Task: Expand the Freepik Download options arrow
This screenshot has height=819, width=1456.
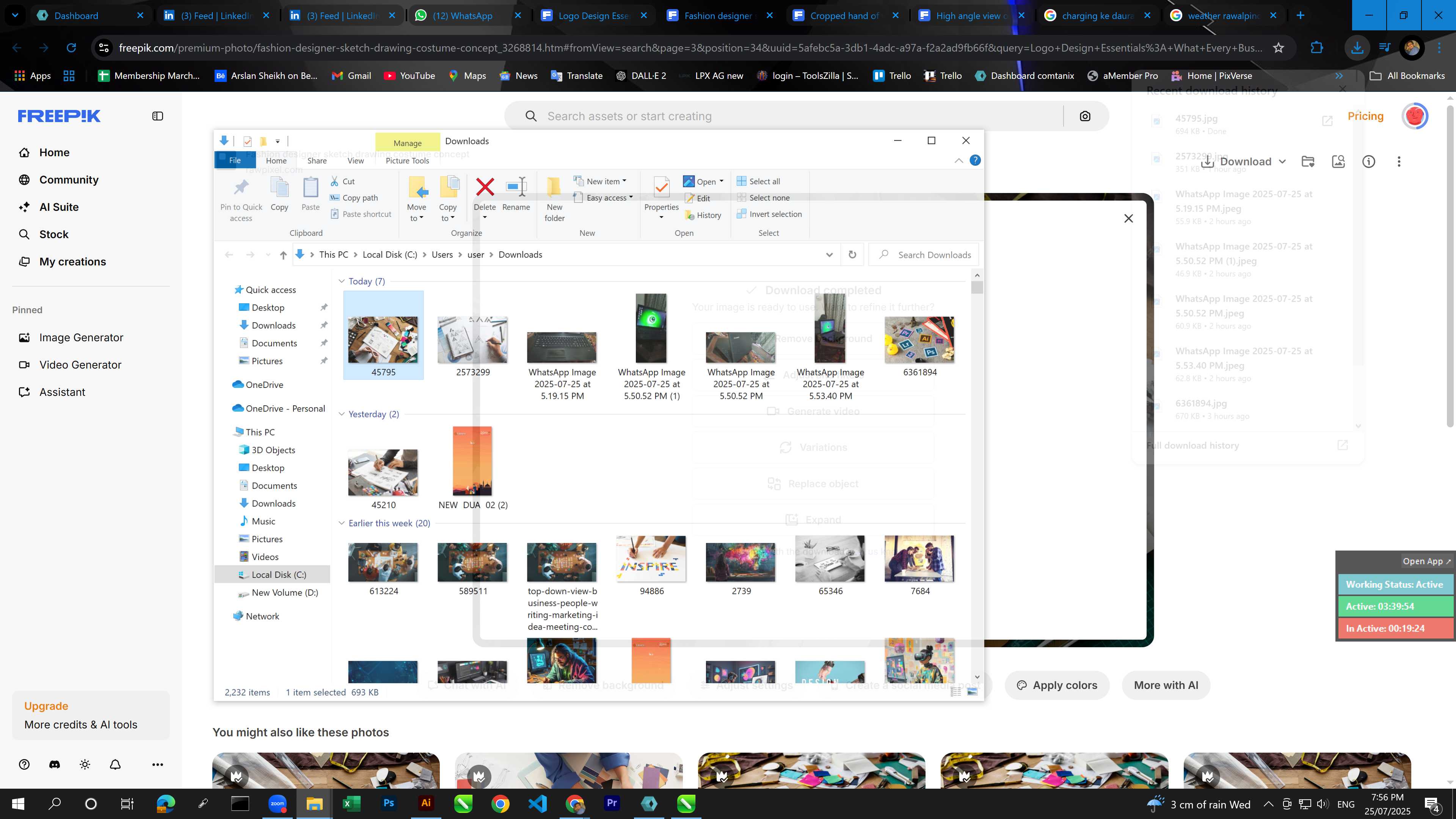Action: pyautogui.click(x=1282, y=162)
